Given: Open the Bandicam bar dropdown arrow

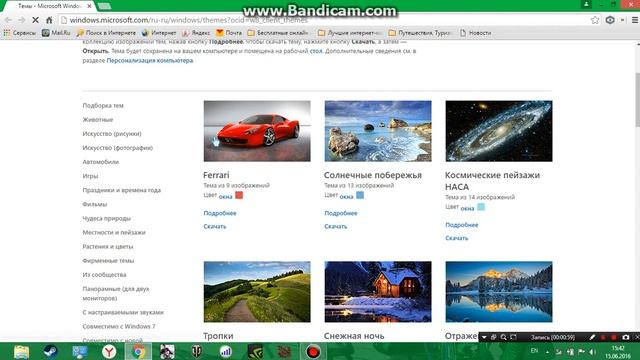Looking at the screenshot, I should [x=484, y=337].
